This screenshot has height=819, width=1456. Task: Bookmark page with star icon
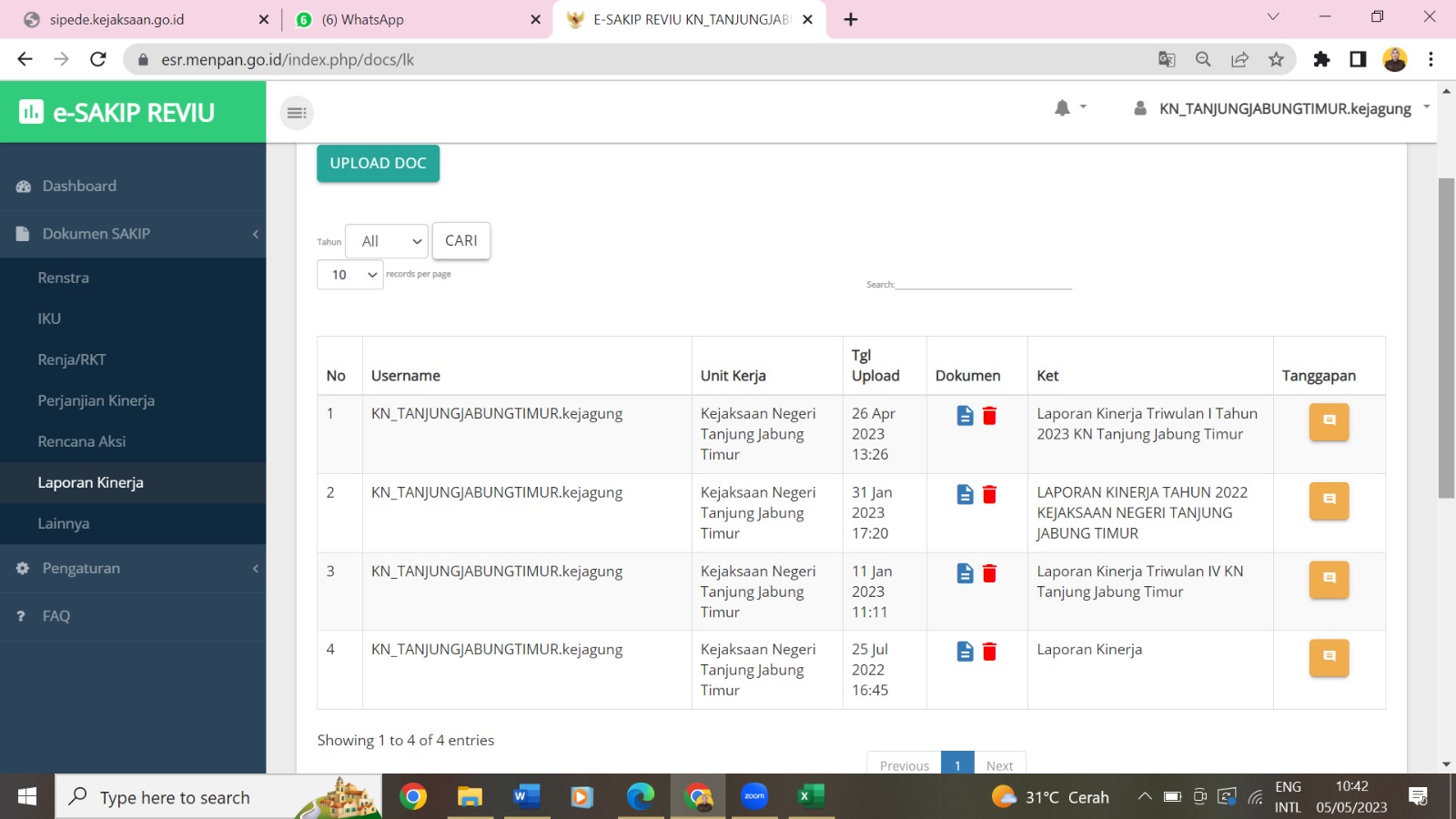1276,59
